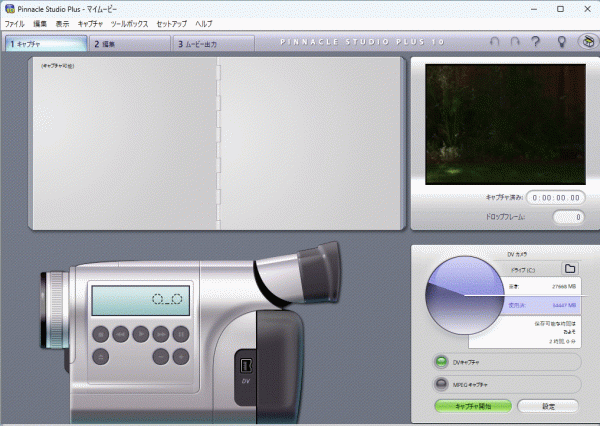
Task: Click the plus frame-step button on the camcorder
Action: (x=181, y=357)
